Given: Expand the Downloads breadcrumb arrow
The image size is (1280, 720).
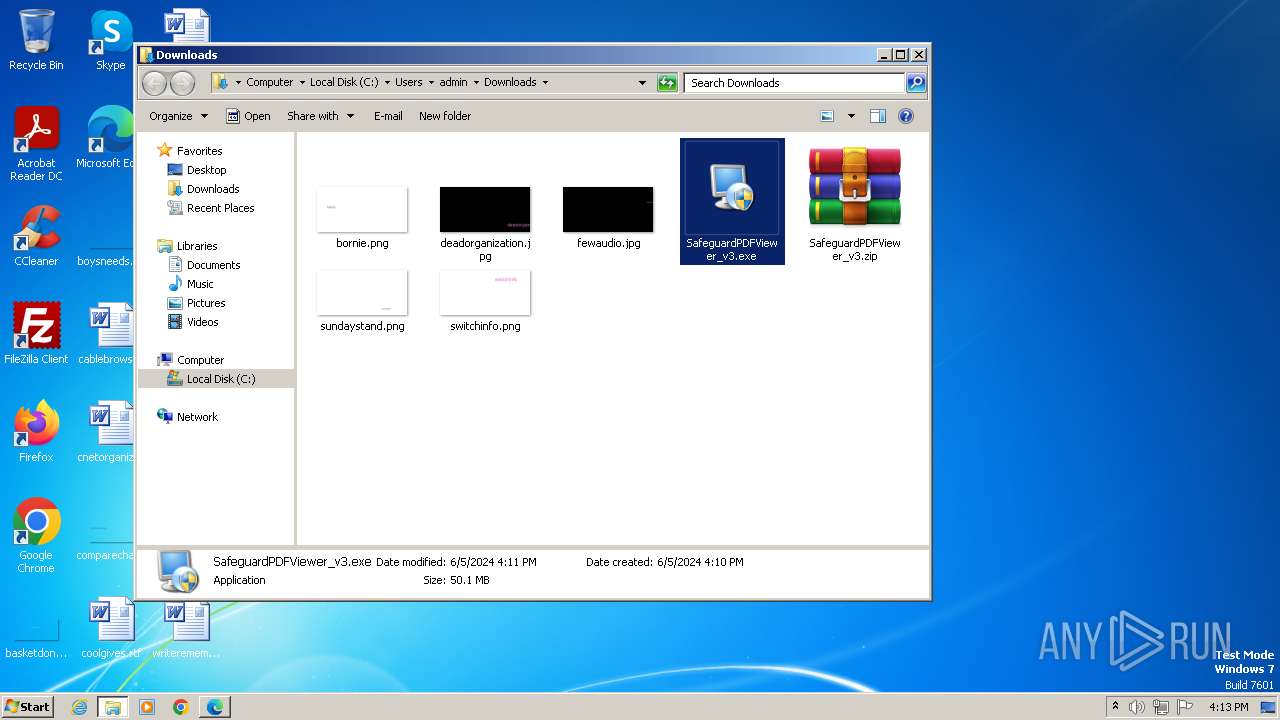Looking at the screenshot, I should pos(545,83).
